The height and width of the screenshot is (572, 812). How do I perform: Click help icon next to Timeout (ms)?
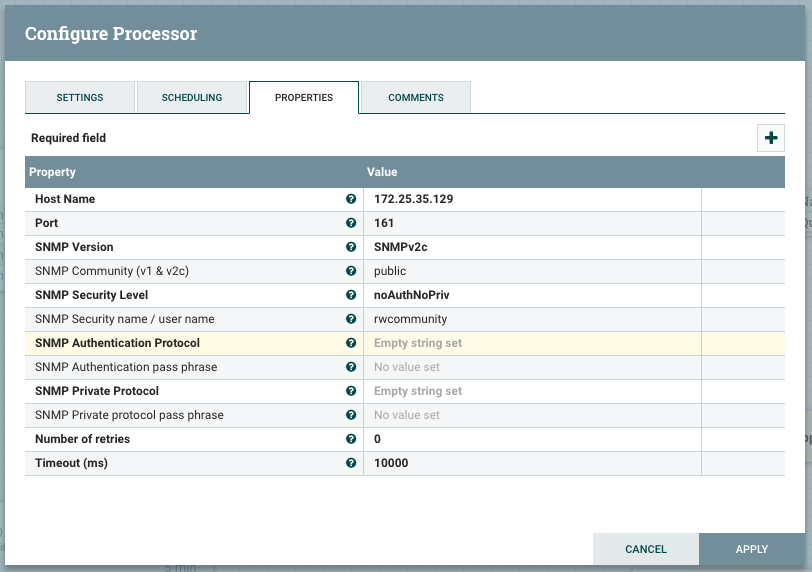(x=351, y=463)
